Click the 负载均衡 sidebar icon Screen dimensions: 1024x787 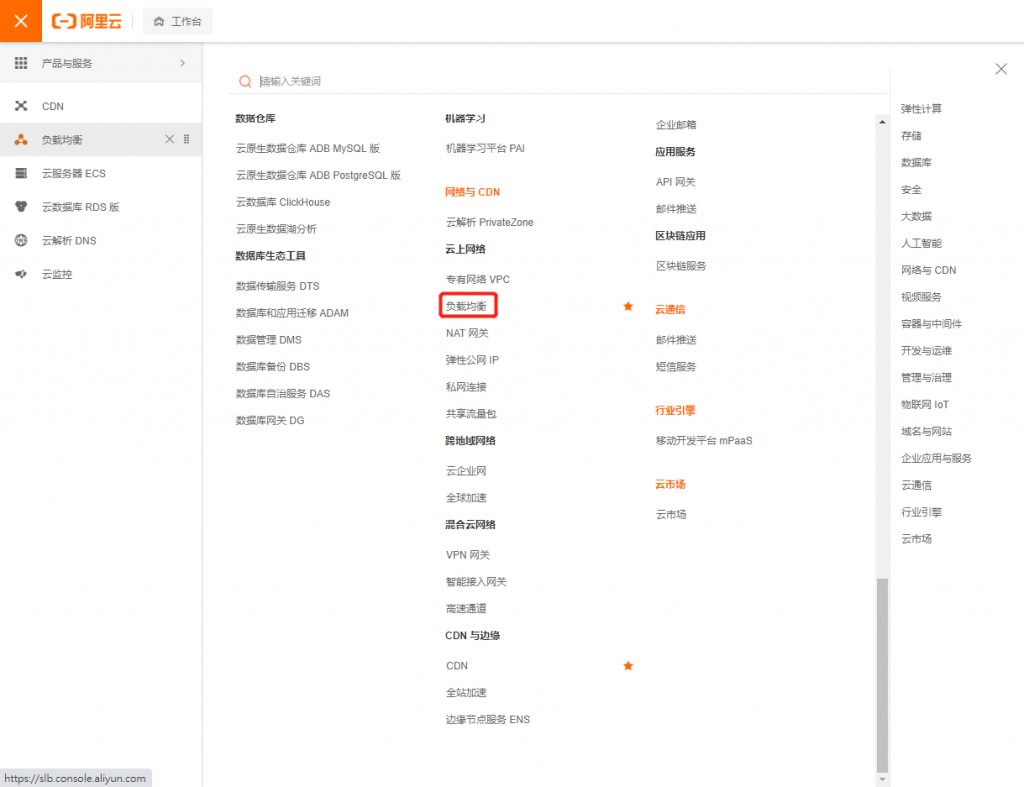(21, 139)
